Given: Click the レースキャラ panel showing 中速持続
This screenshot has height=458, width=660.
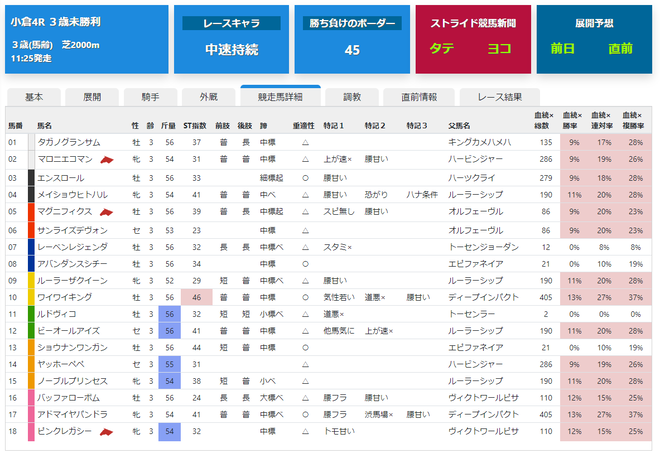Looking at the screenshot, I should 232,40.
